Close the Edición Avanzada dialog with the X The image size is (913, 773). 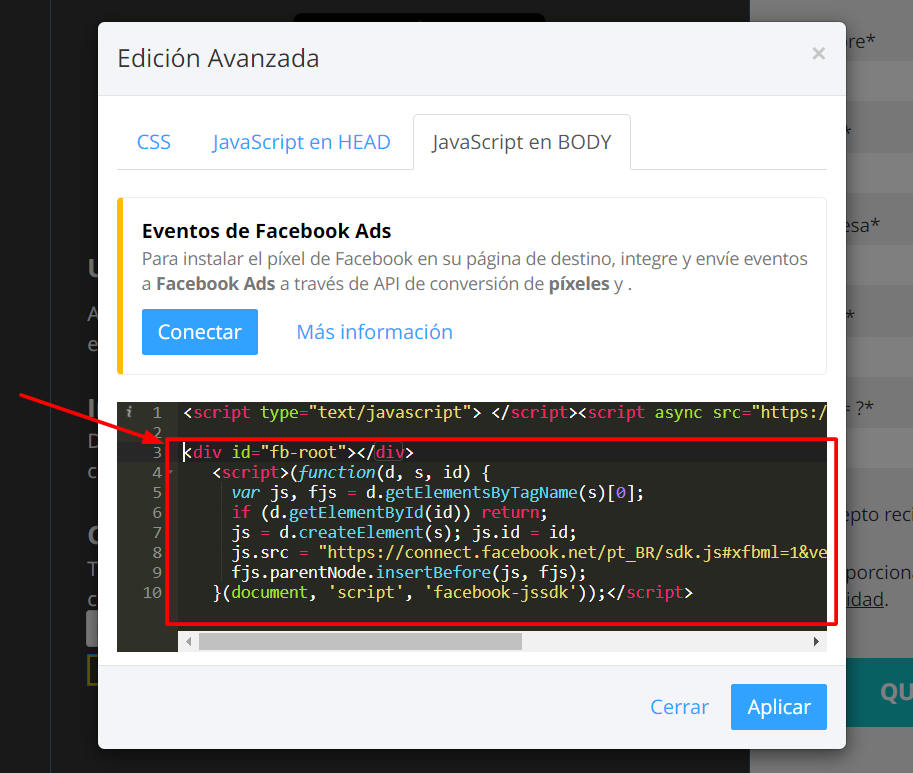point(817,54)
